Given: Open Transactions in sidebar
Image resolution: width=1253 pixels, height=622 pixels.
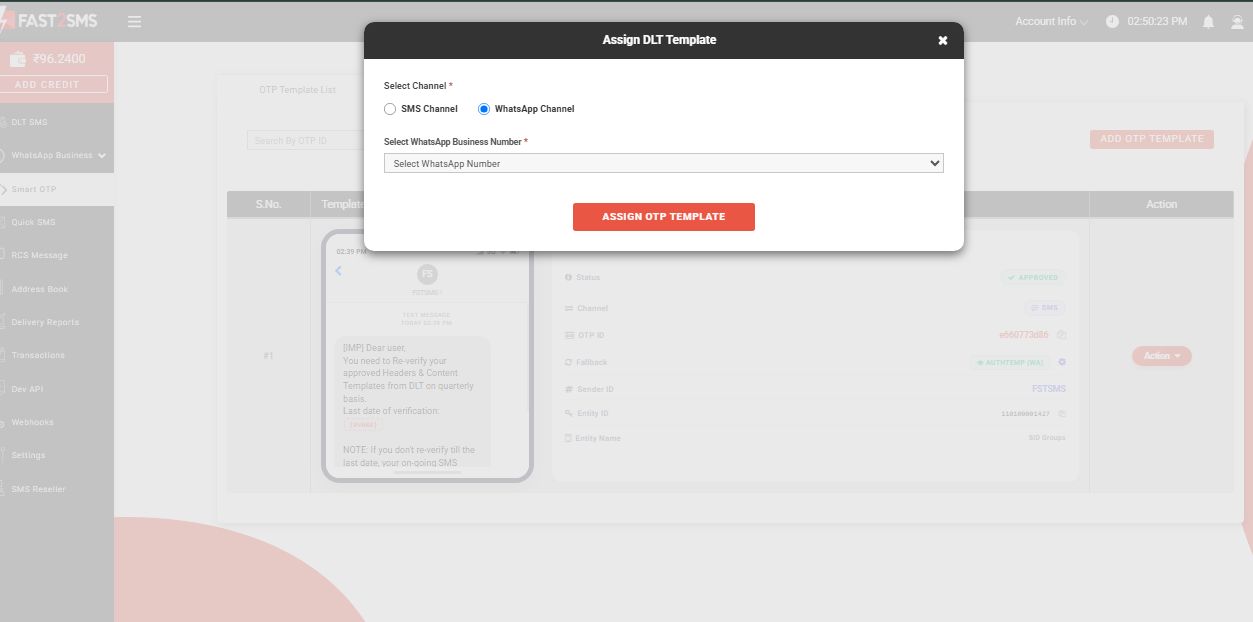Looking at the screenshot, I should (57, 355).
